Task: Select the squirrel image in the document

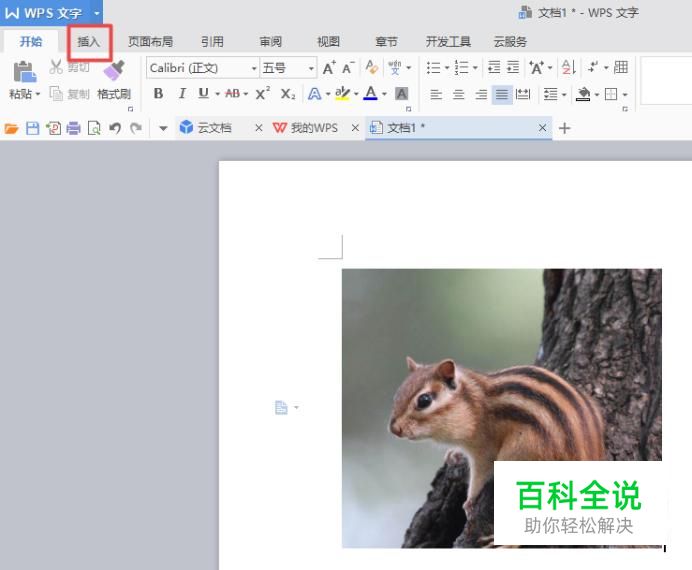Action: click(x=502, y=408)
